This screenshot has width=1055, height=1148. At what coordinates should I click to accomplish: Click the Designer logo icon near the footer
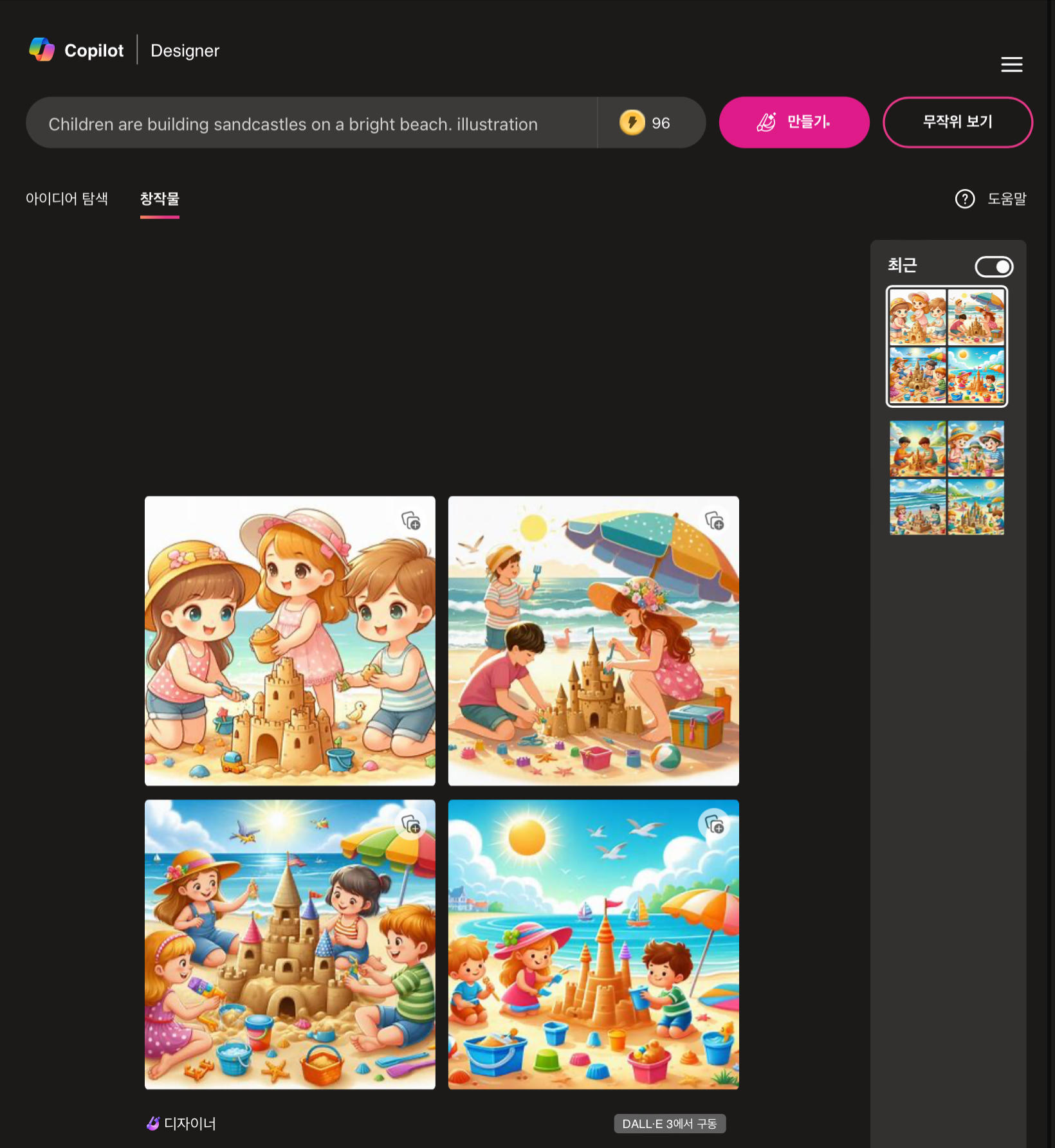[153, 1124]
